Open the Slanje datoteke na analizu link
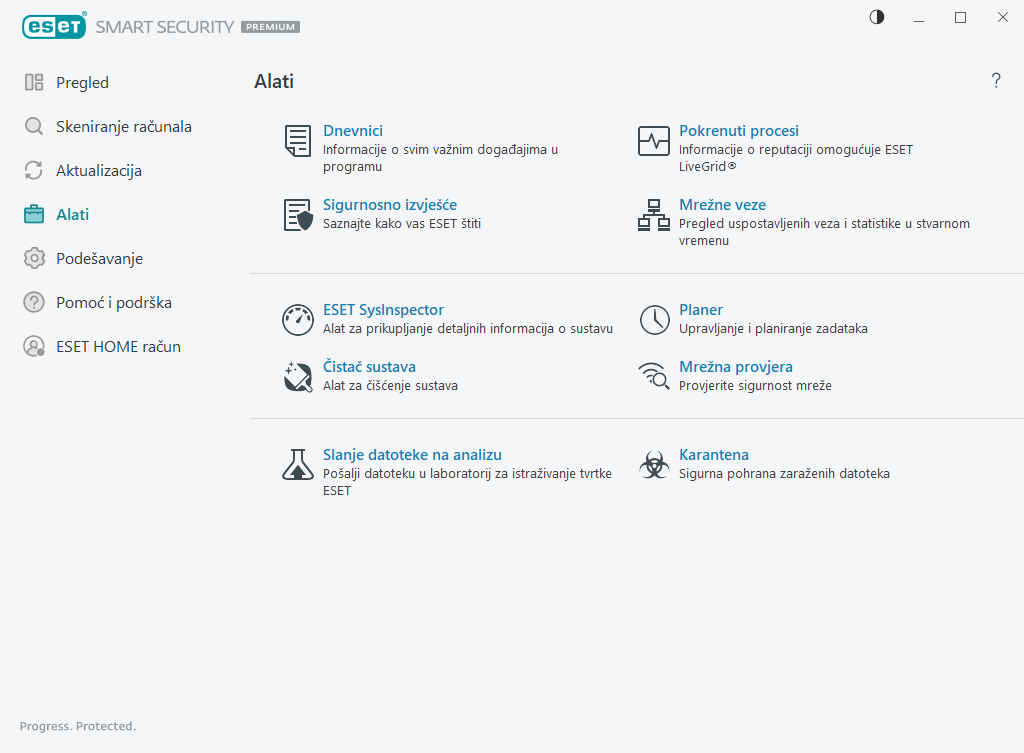 (412, 455)
